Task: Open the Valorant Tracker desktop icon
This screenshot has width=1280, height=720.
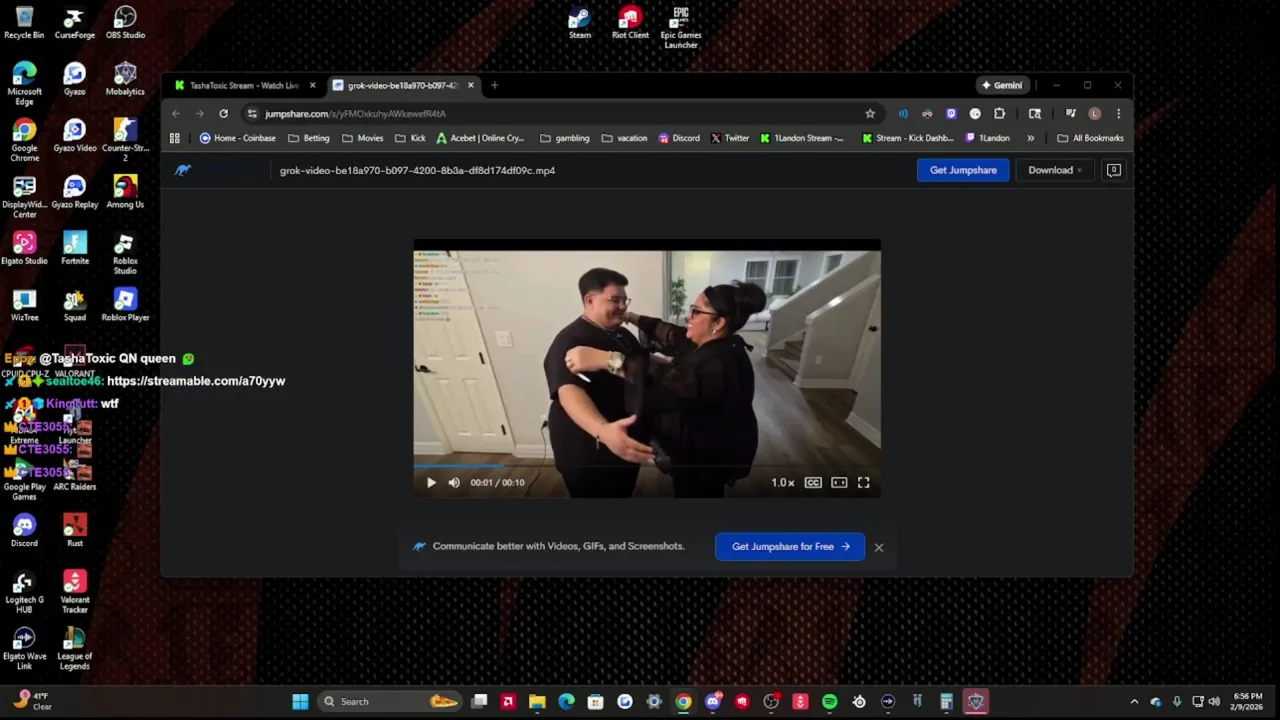Action: pos(75,592)
